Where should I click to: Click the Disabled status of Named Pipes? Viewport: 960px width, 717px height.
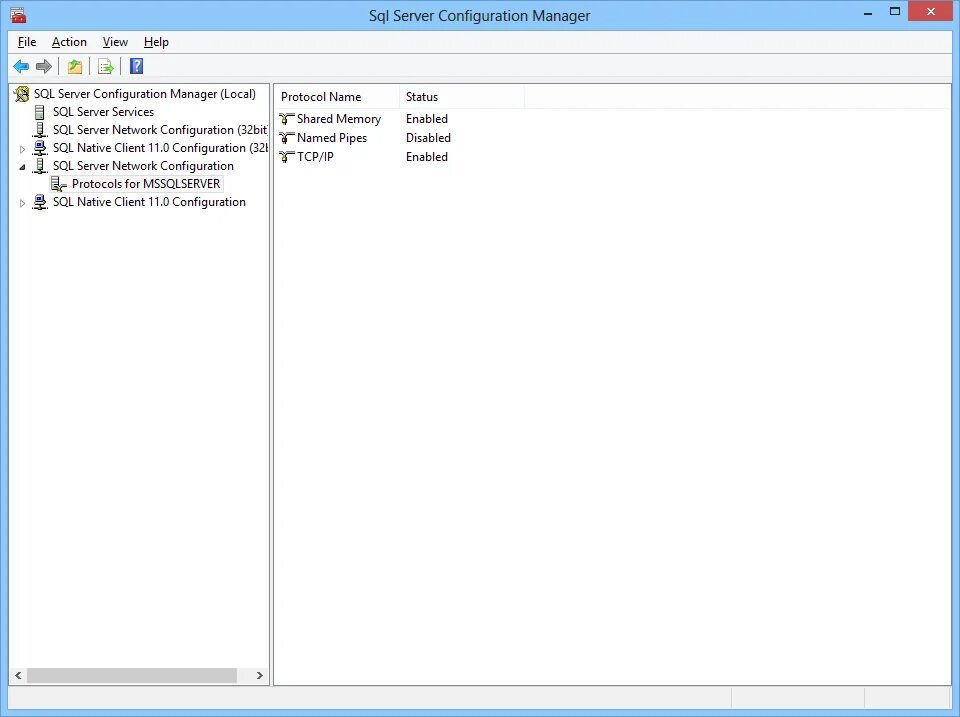point(428,138)
